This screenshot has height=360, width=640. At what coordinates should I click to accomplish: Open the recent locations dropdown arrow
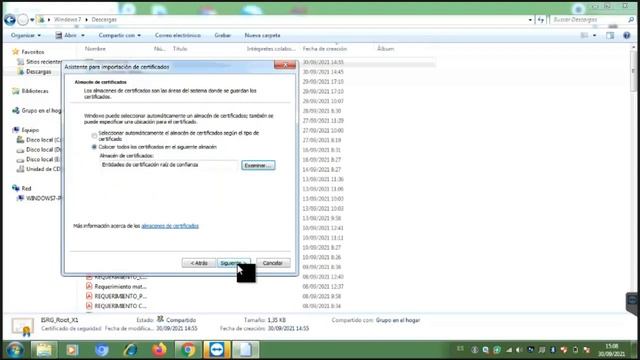pos(32,20)
